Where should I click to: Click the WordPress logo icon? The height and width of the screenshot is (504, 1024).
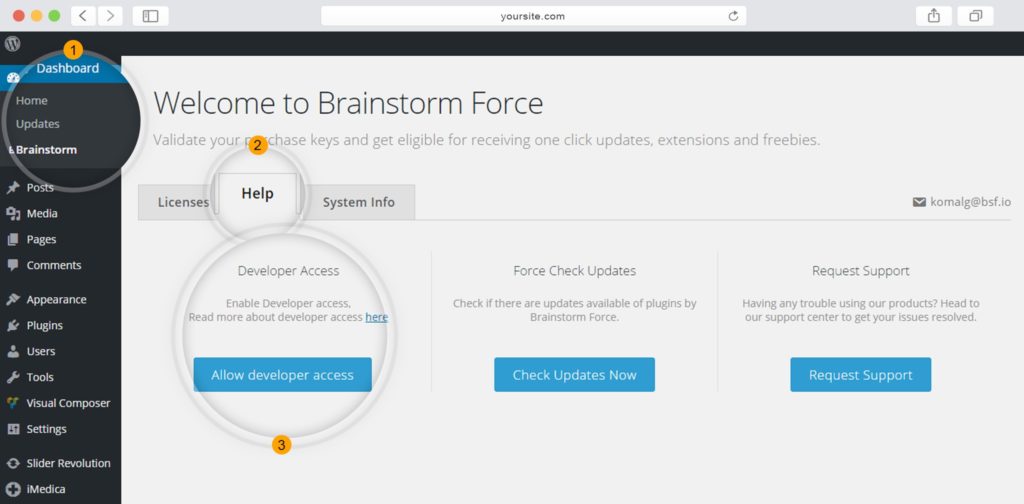[13, 44]
